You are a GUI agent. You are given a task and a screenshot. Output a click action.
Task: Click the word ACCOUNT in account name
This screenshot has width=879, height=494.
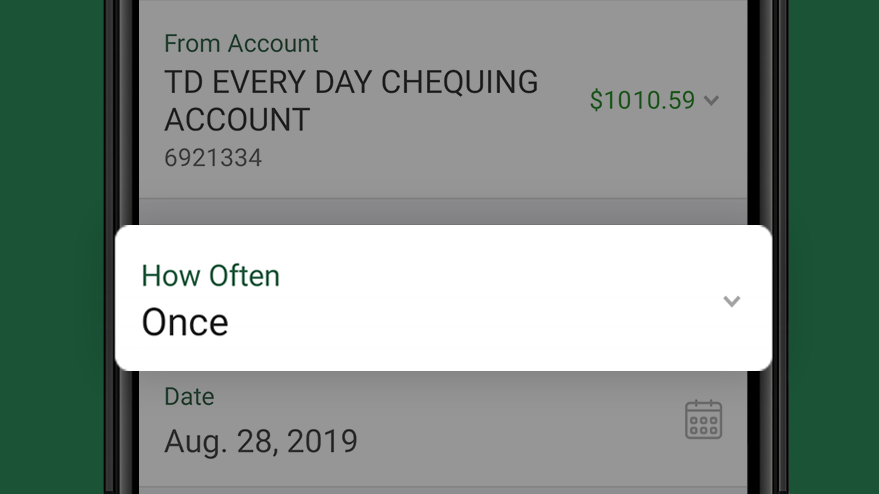(237, 119)
